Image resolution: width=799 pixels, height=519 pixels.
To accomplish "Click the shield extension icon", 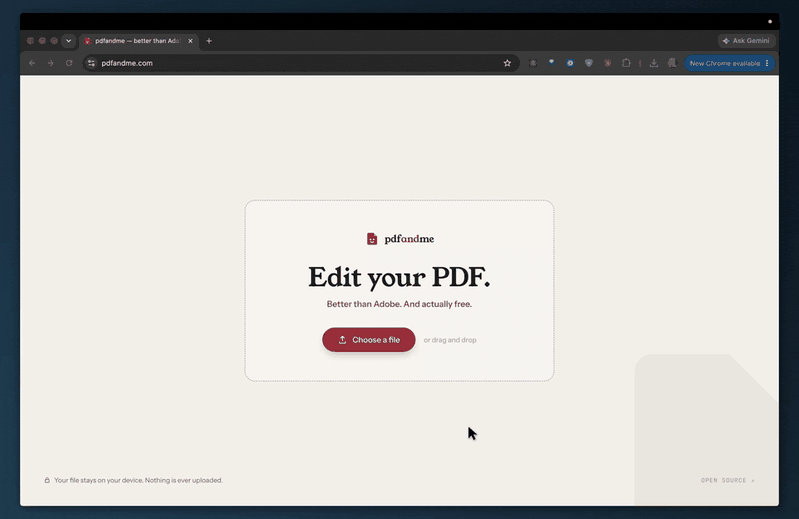I will 589,63.
